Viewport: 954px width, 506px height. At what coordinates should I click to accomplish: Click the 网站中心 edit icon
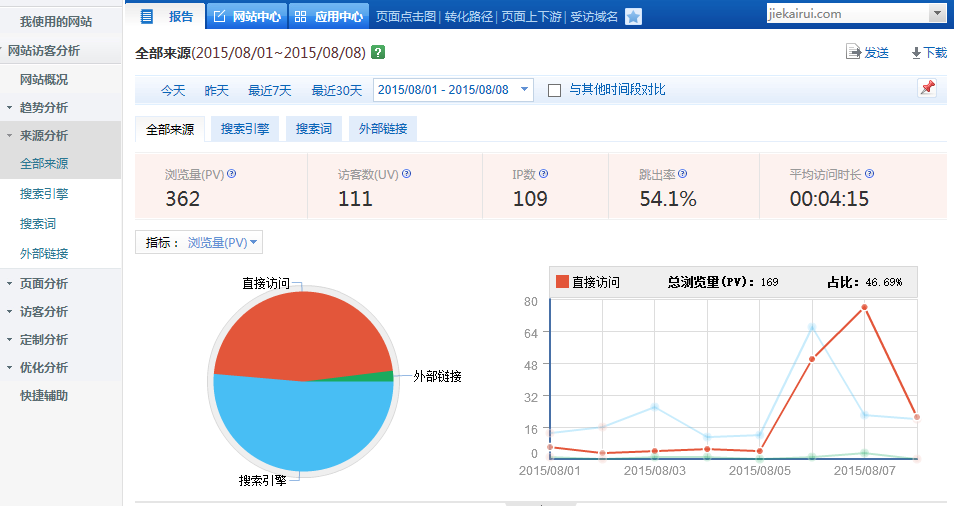(220, 16)
